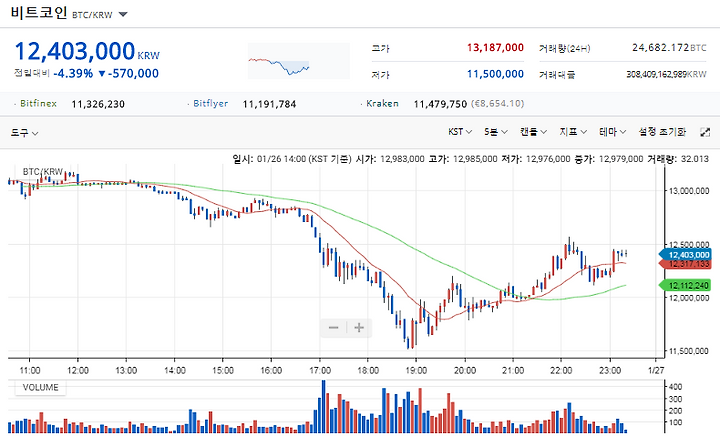Click 설정 초기화 reset settings
The width and height of the screenshot is (720, 436).
662,132
